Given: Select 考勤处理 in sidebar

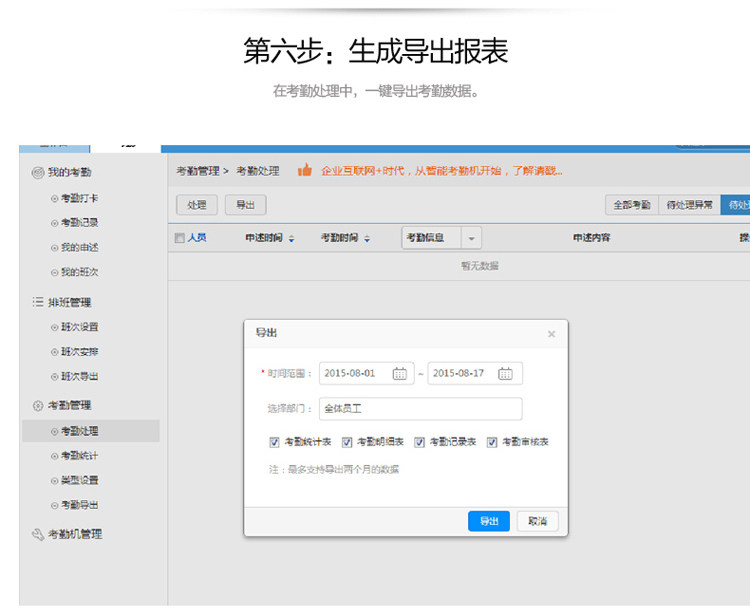Looking at the screenshot, I should coord(91,431).
